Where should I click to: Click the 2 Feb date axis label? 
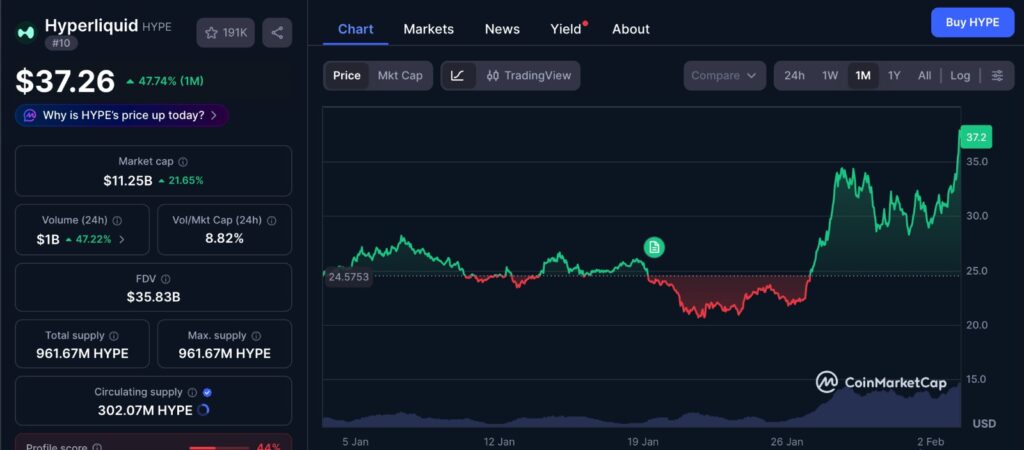tap(932, 442)
